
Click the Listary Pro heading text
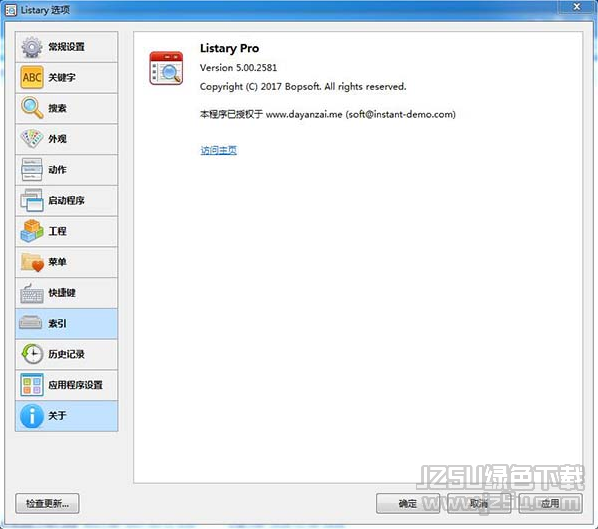229,48
